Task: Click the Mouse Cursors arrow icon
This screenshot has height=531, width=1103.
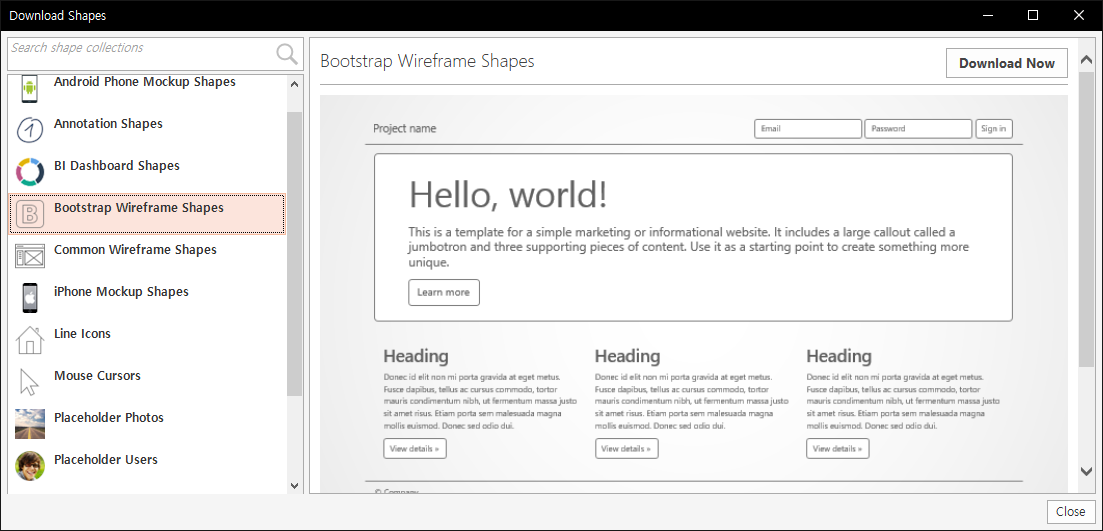Action: [29, 382]
